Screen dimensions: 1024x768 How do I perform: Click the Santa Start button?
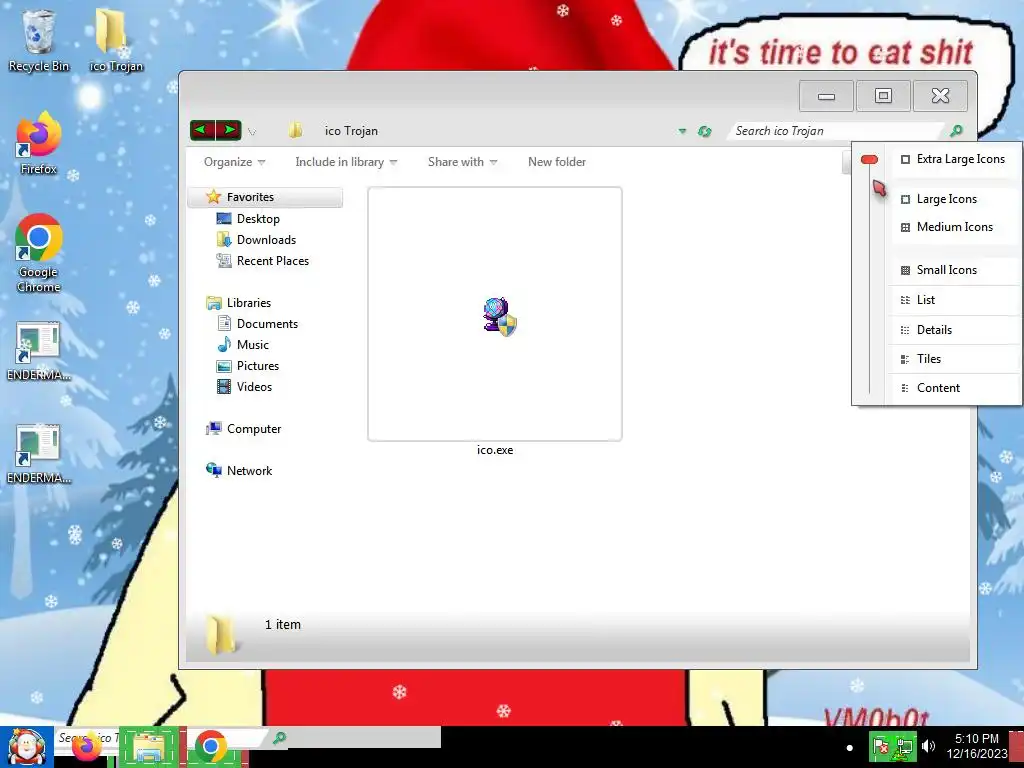click(x=26, y=746)
